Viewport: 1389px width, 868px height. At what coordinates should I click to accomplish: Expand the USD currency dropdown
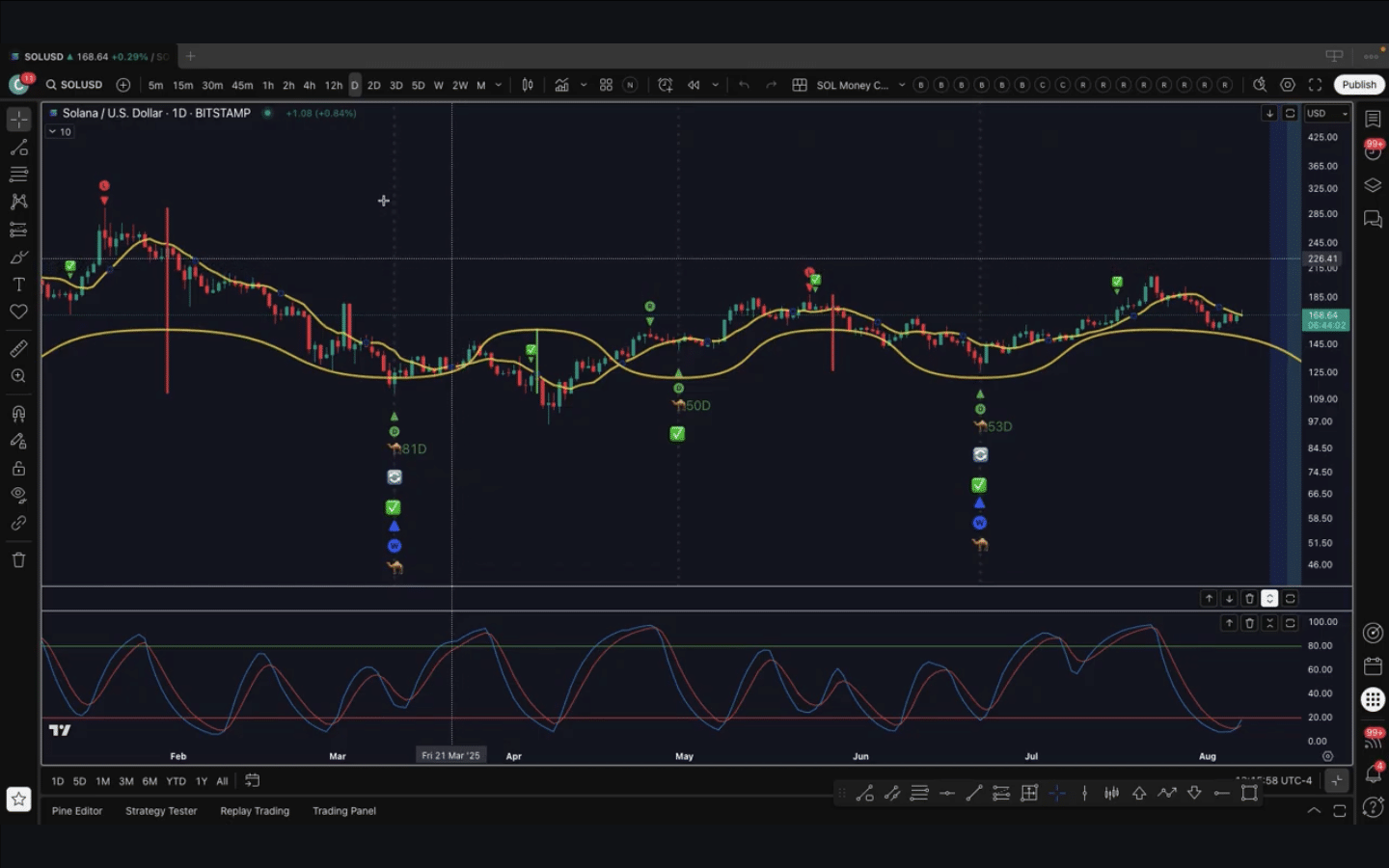(x=1327, y=114)
